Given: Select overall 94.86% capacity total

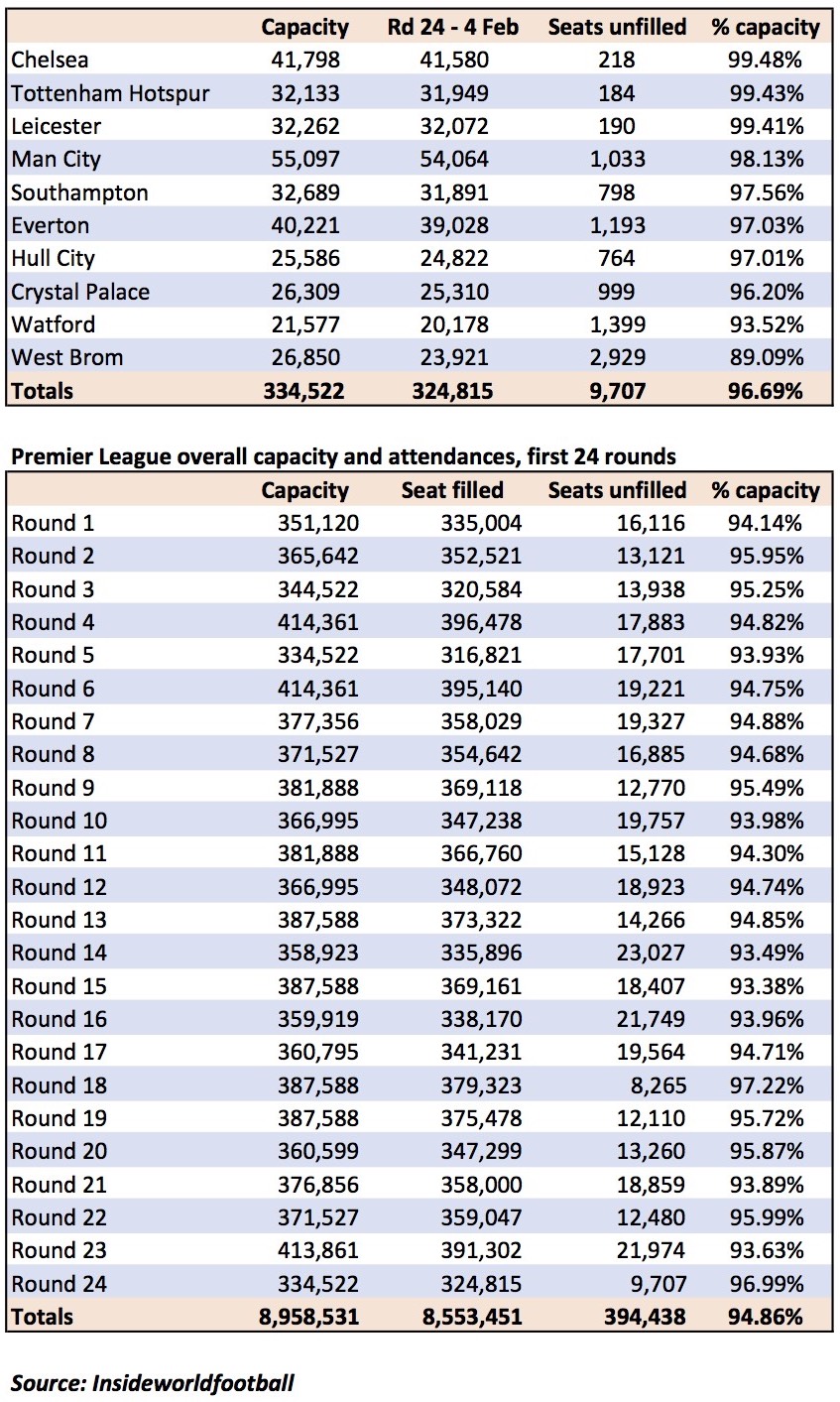Looking at the screenshot, I should point(764,1317).
